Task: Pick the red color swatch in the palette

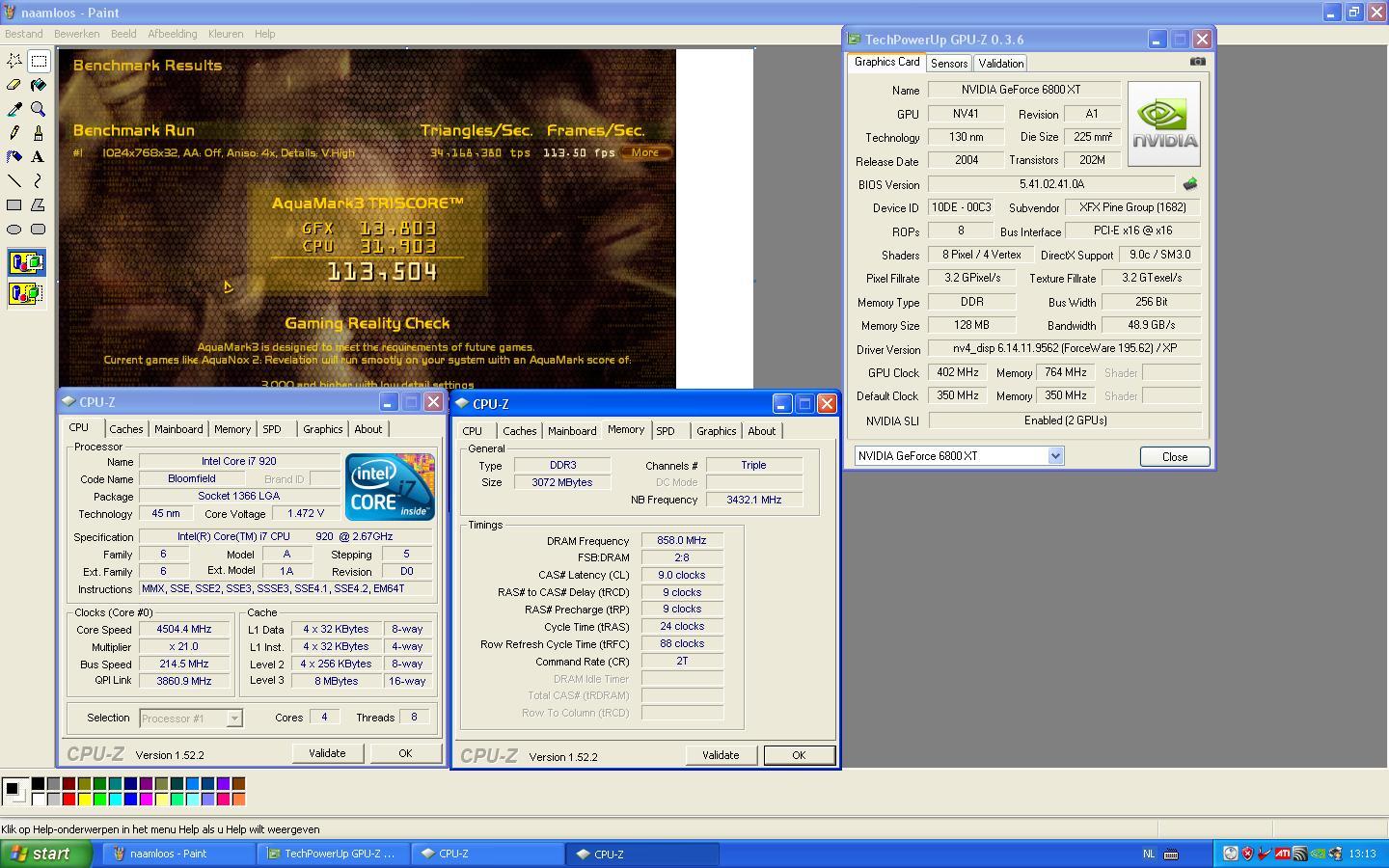Action: 68,799
